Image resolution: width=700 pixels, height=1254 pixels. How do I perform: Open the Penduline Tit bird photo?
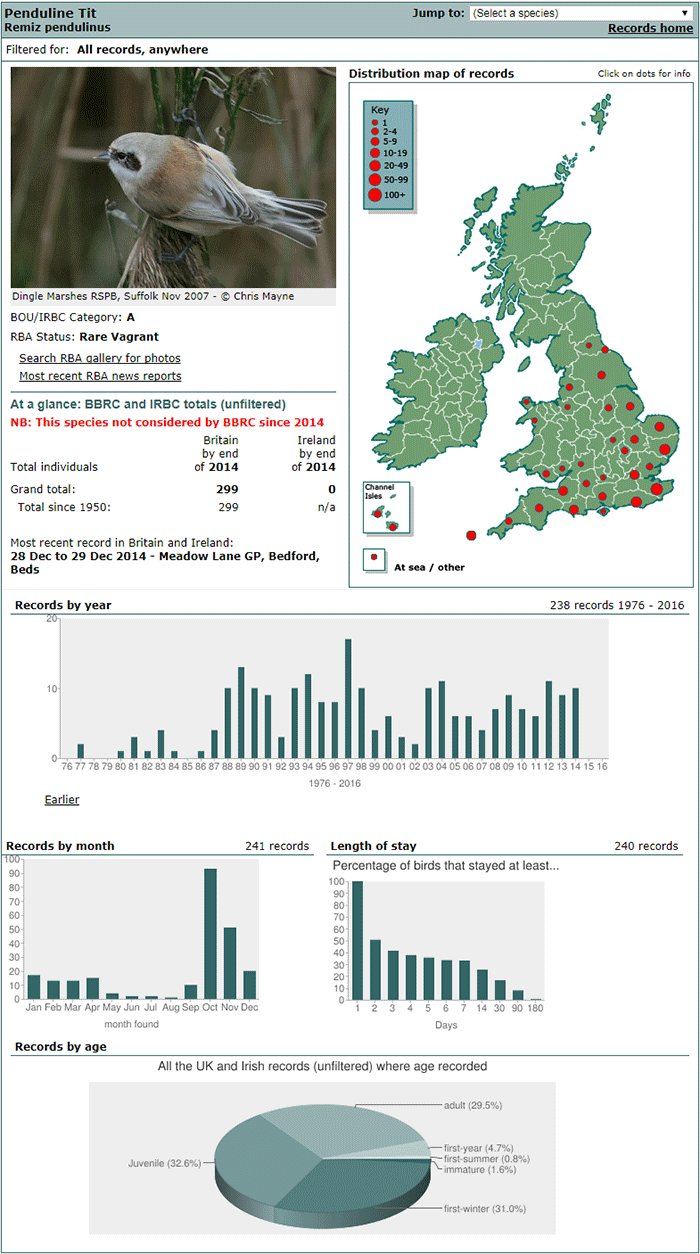pyautogui.click(x=173, y=178)
